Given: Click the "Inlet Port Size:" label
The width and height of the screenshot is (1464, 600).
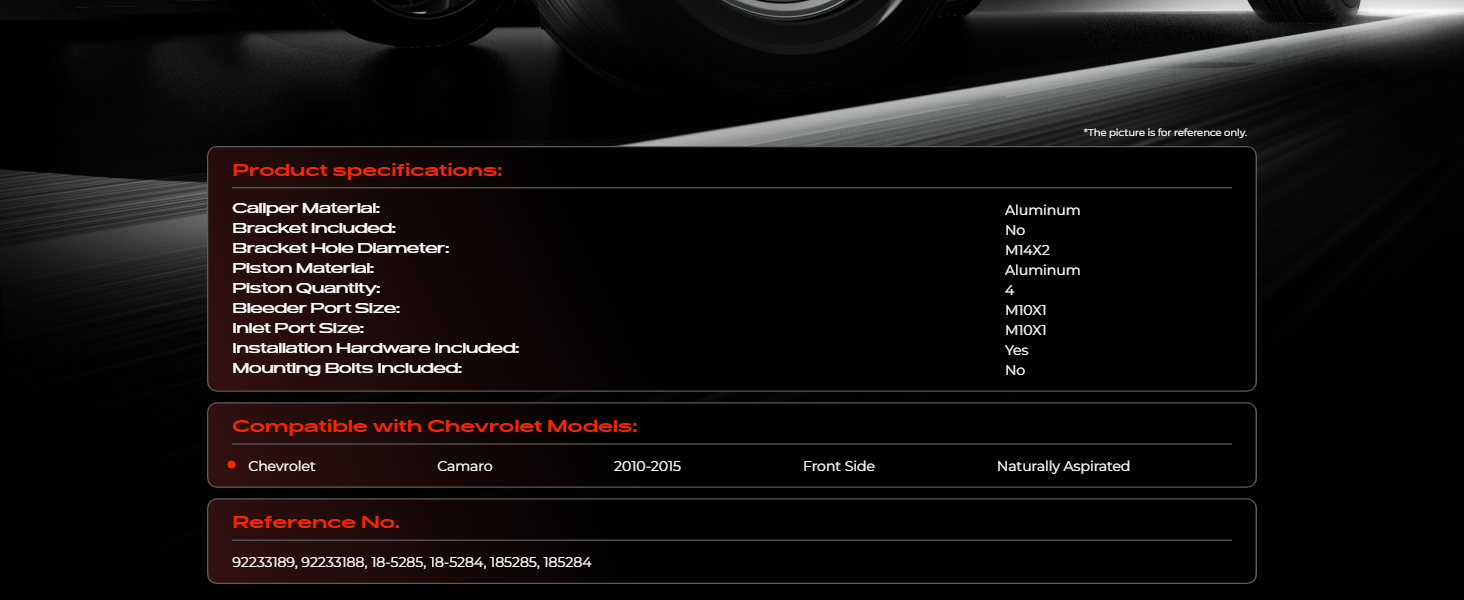Looking at the screenshot, I should click(x=297, y=328).
